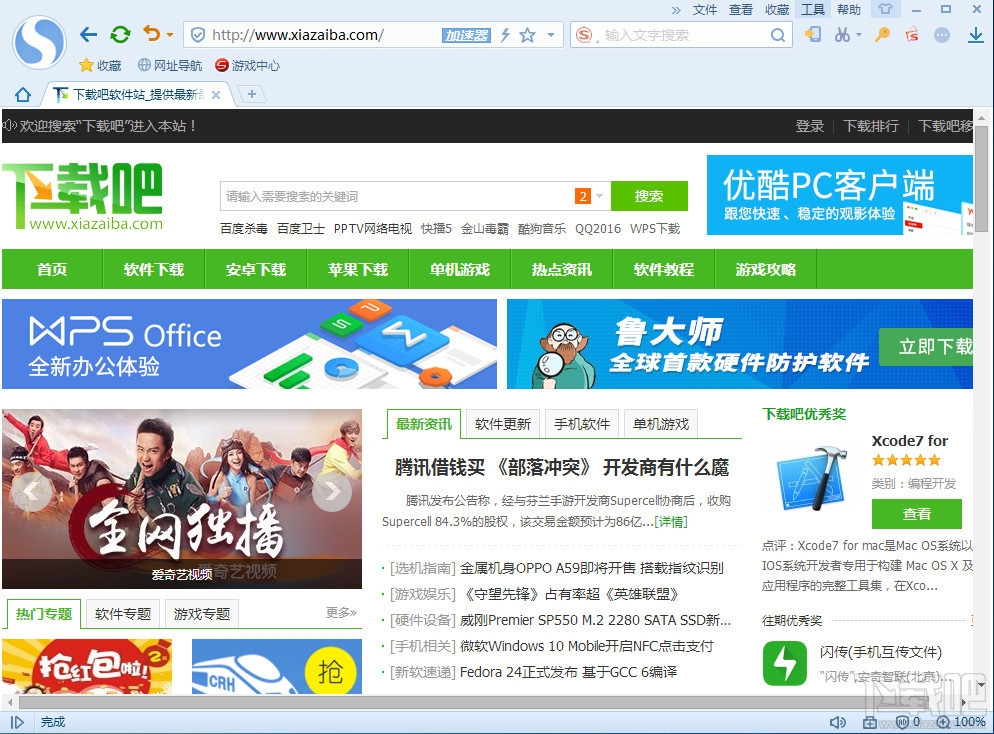Click the send-to-phone icon
Viewport: 994px width, 734px height.
pos(813,34)
